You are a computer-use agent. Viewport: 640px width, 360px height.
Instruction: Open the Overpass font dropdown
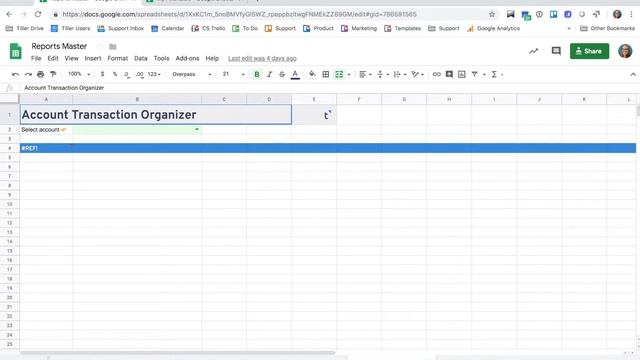pyautogui.click(x=191, y=74)
